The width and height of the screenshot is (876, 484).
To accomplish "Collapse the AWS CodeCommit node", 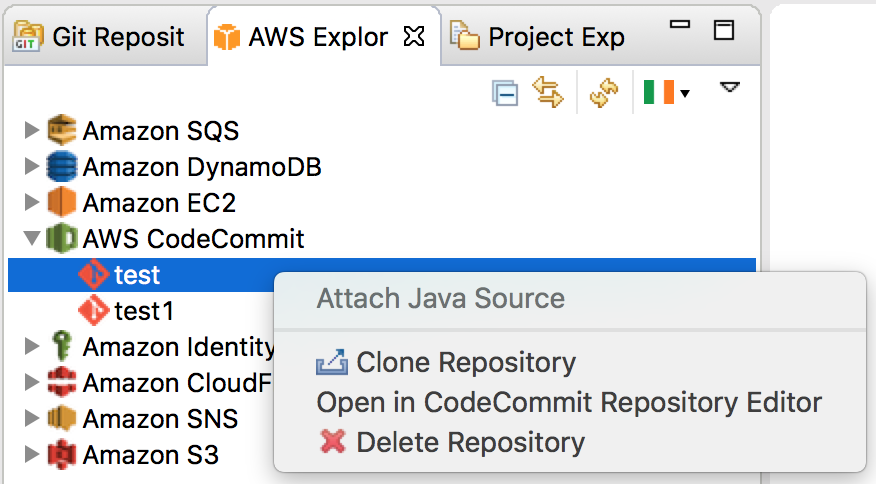I will coord(31,239).
